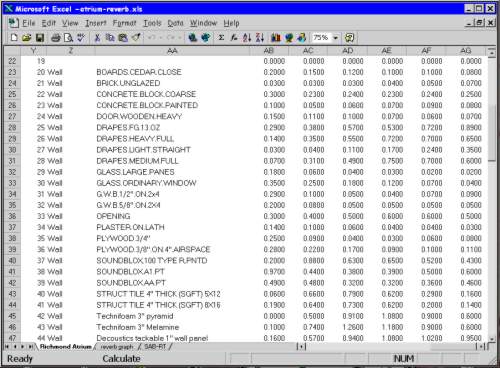This screenshot has width=500, height=368.
Task: Click the Redo arrow icon
Action: click(x=171, y=38)
